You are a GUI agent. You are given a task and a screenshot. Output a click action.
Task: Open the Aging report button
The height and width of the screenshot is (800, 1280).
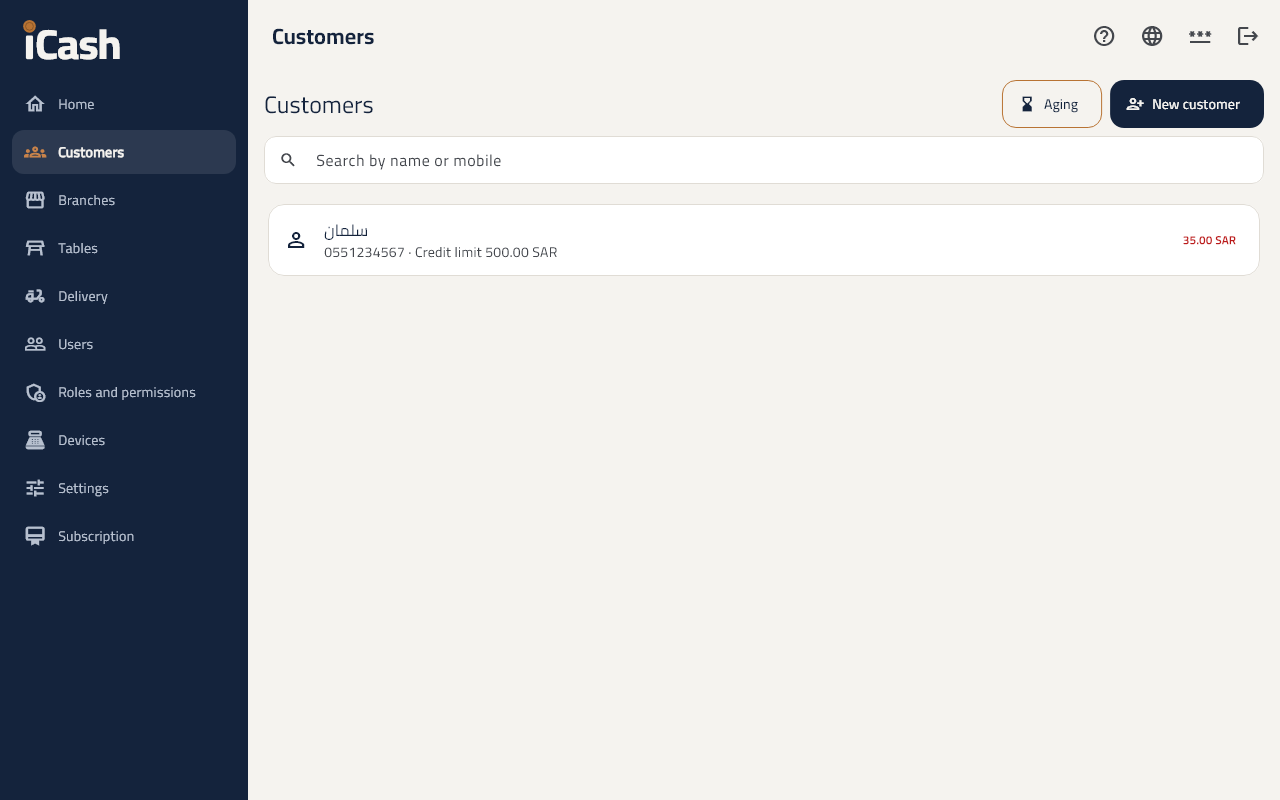(1052, 104)
